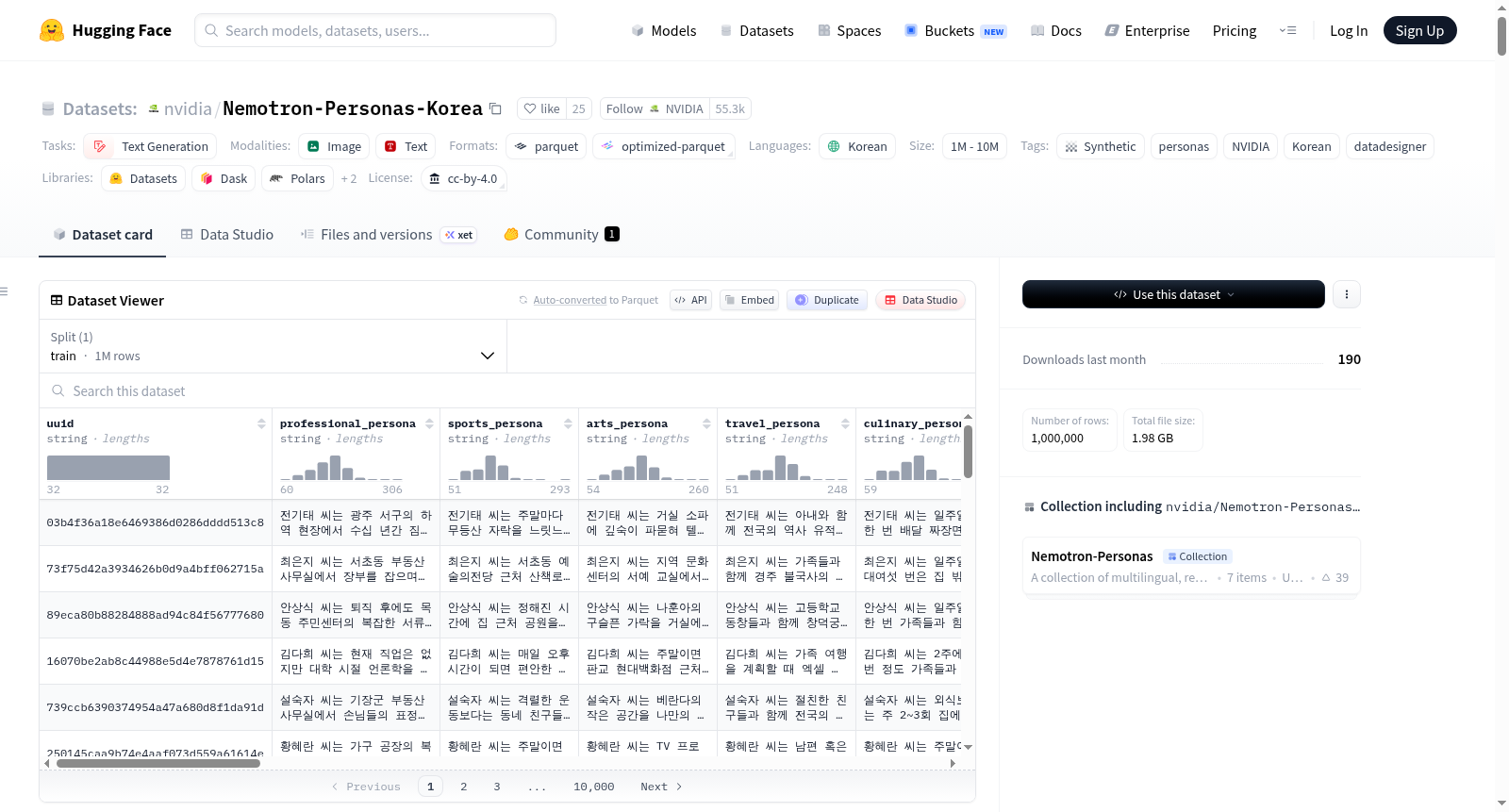Sort the sports_persona column
Image resolution: width=1509 pixels, height=812 pixels.
(x=568, y=423)
